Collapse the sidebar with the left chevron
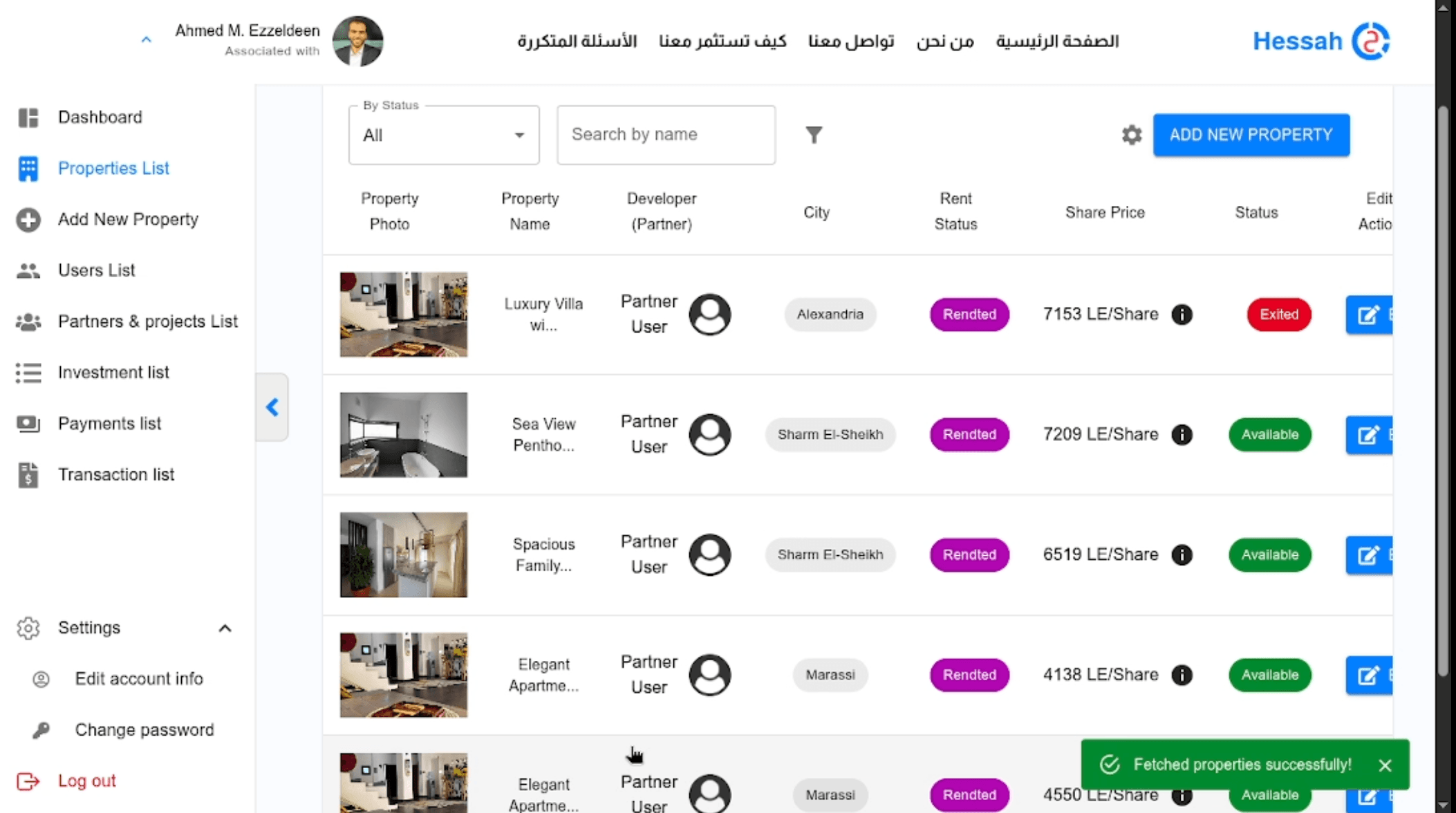Viewport: 1456px width, 813px height. coord(272,407)
